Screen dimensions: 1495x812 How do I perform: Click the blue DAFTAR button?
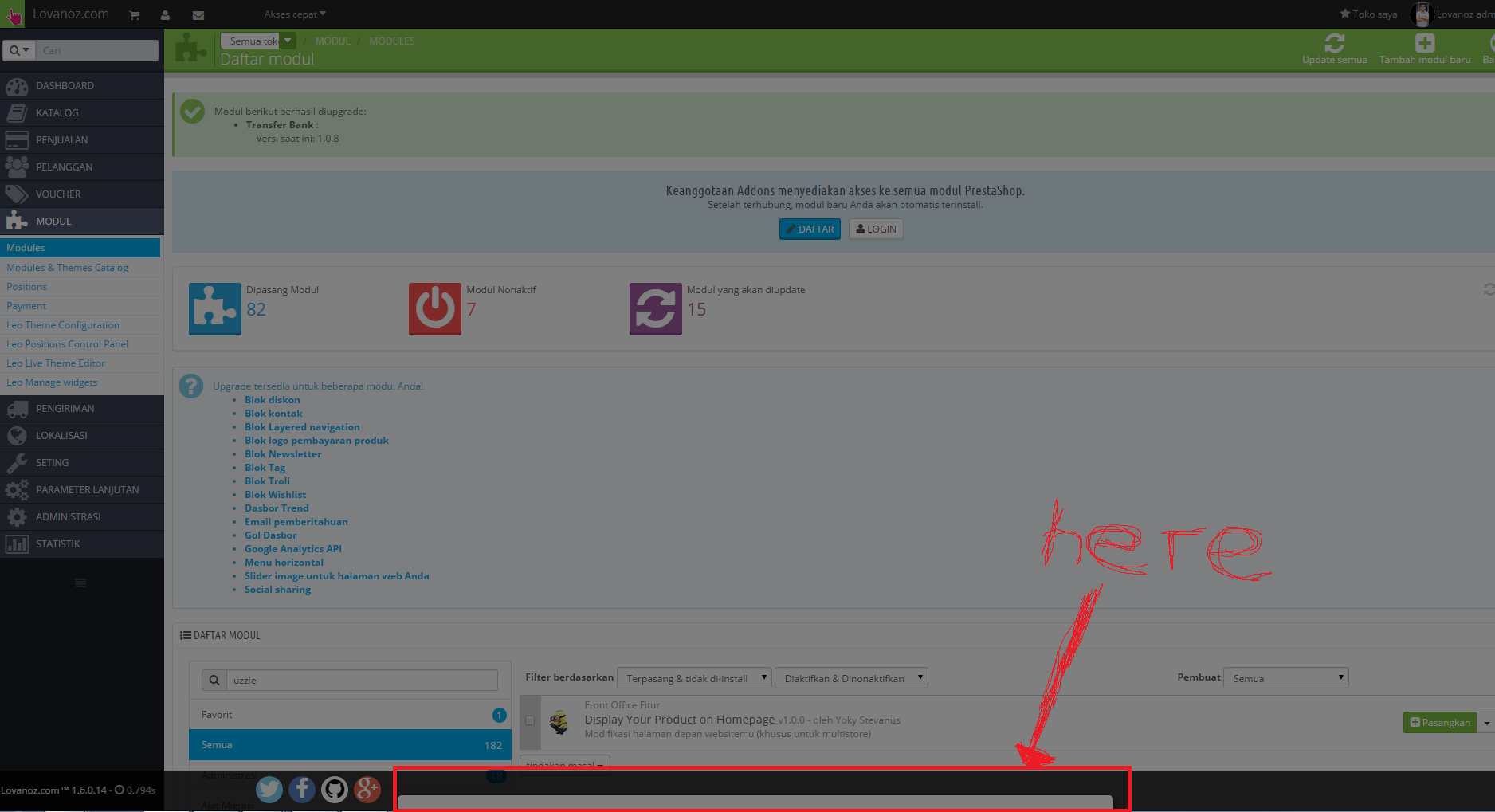click(x=810, y=229)
